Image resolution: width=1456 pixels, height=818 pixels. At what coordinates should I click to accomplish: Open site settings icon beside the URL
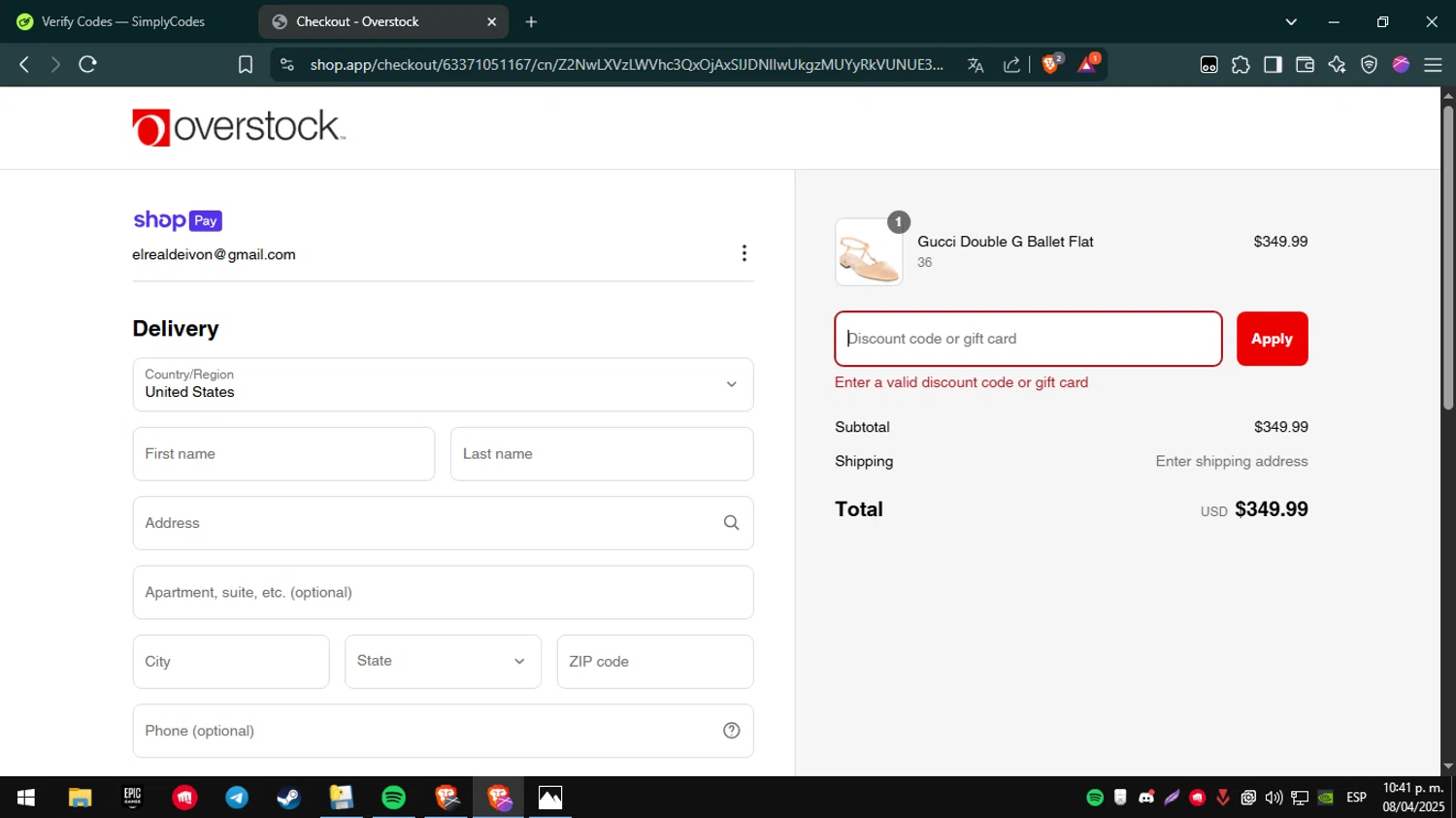[x=286, y=65]
